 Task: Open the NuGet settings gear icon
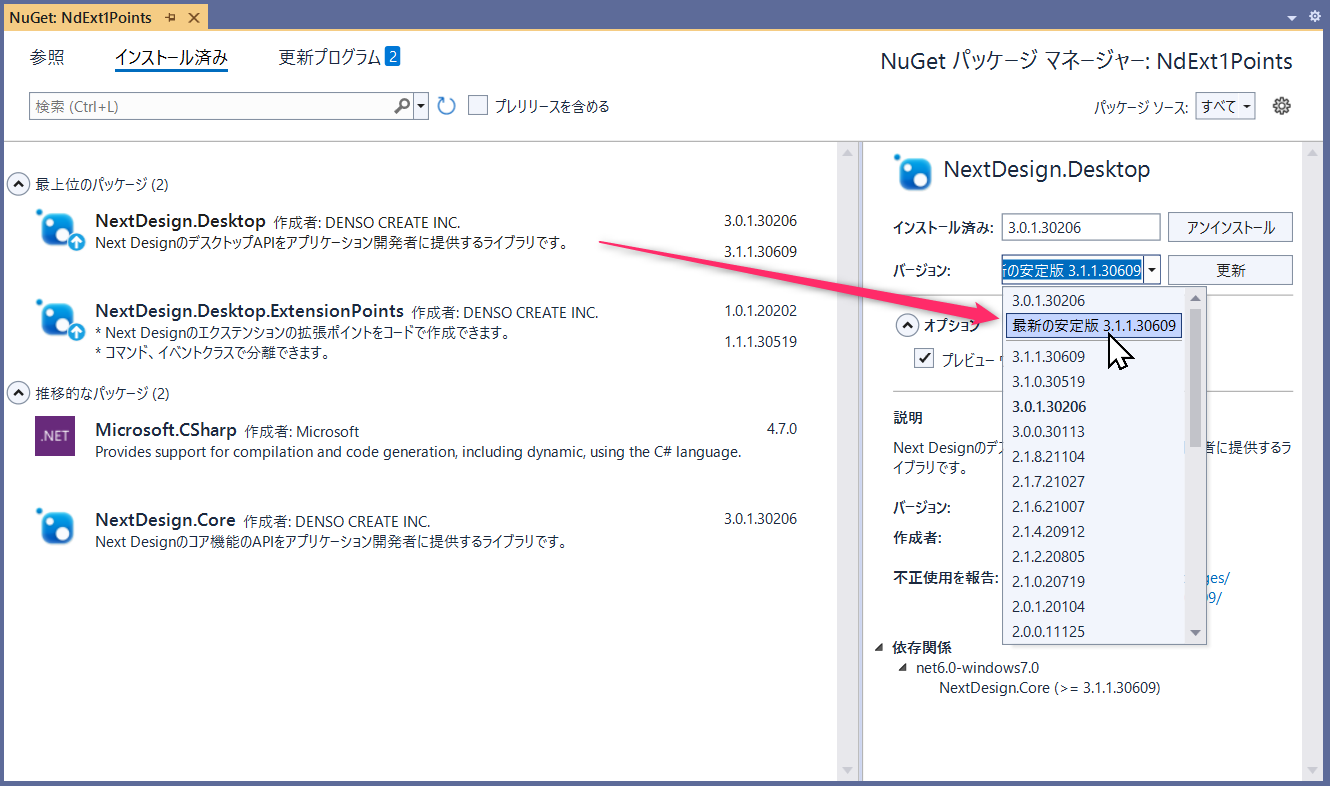(x=1282, y=106)
